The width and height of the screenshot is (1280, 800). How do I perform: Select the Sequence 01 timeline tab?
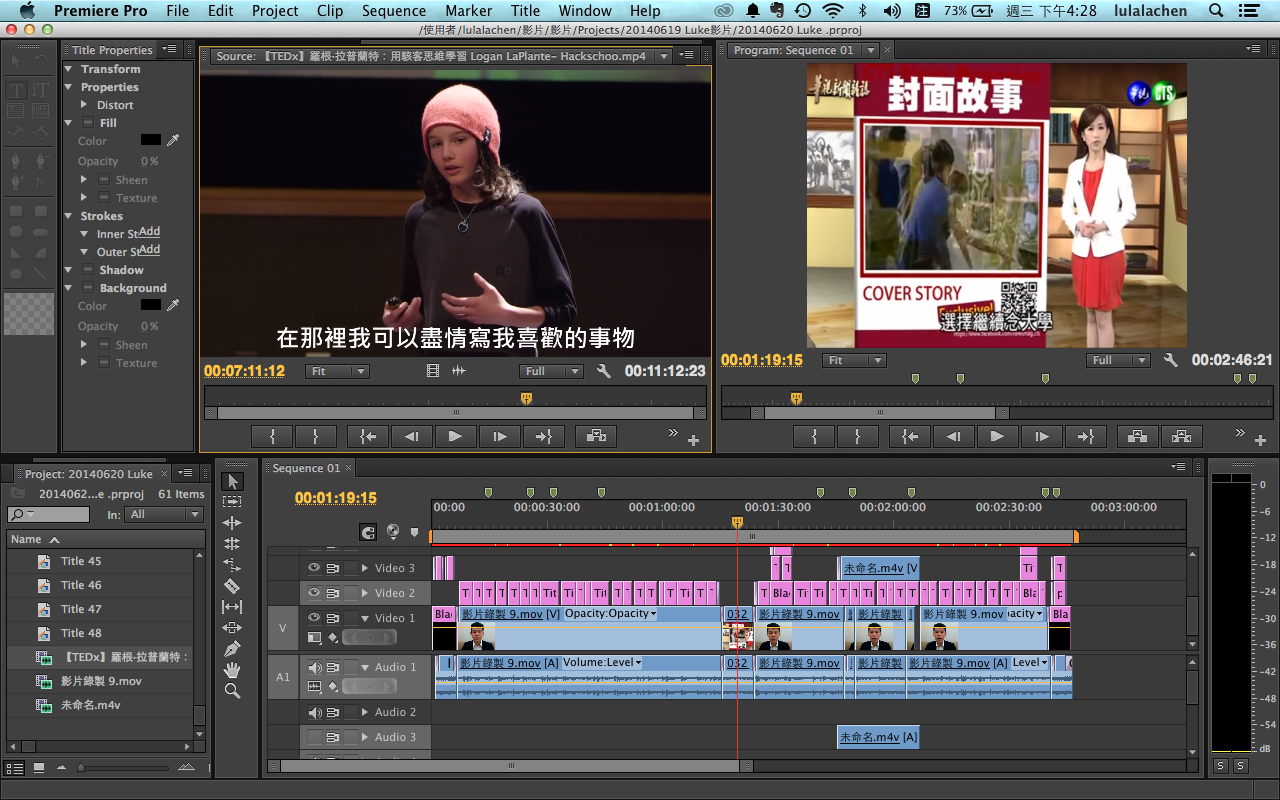[x=306, y=468]
